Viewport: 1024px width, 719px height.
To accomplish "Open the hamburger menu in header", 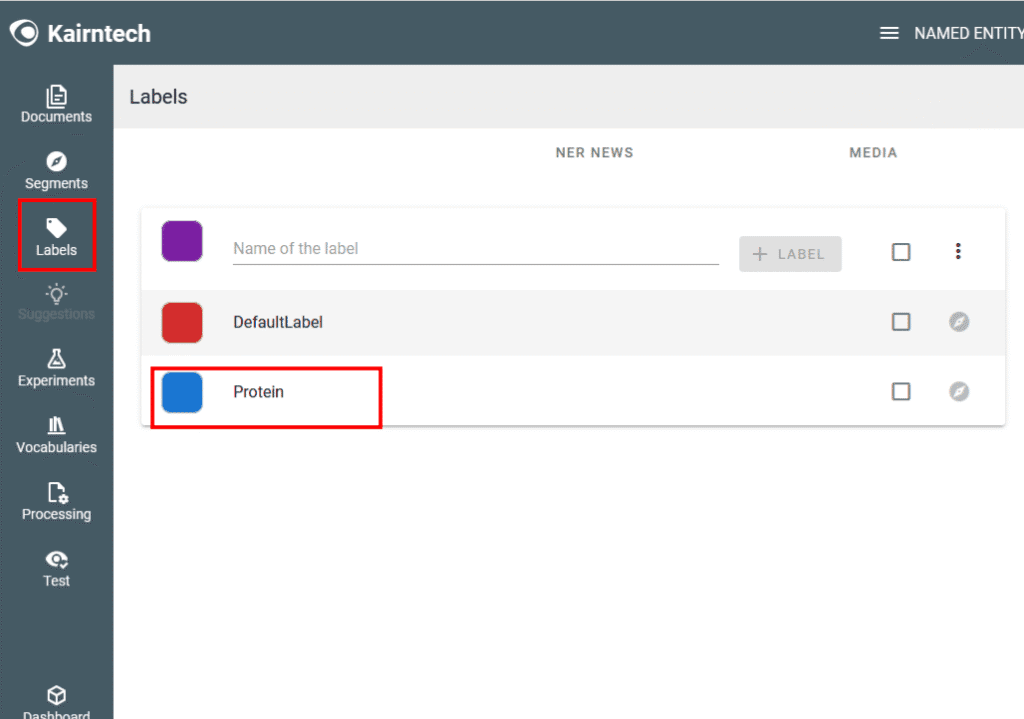I will [889, 33].
